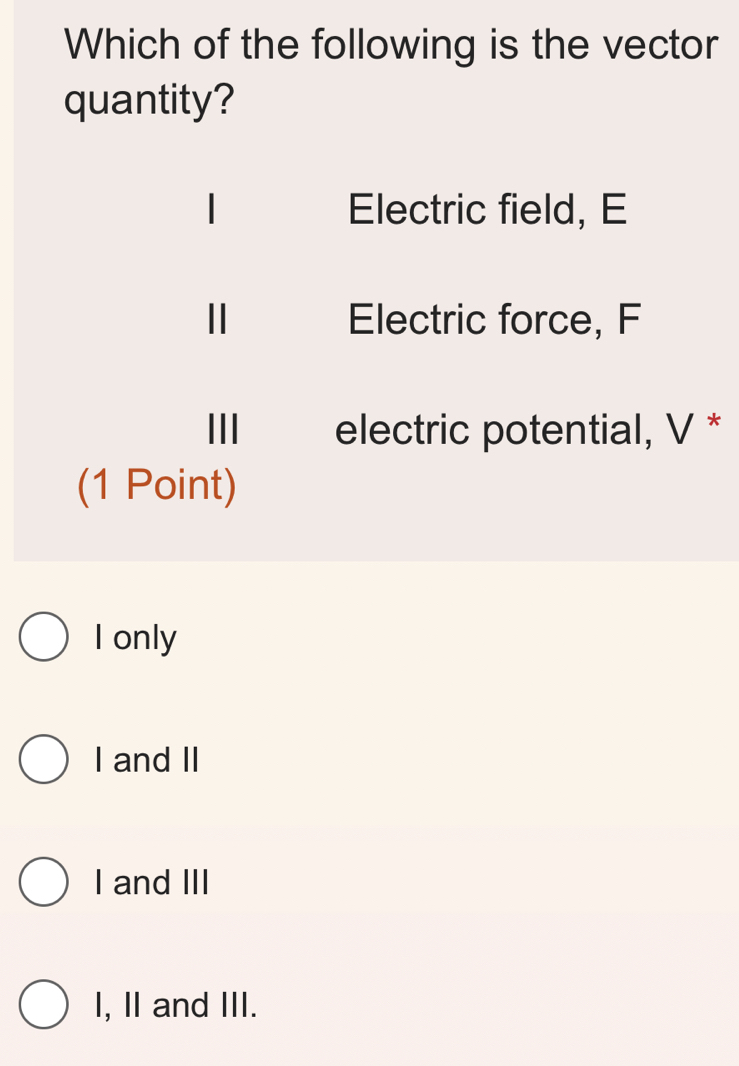Click the "I only" option label
The image size is (739, 1066).
(134, 637)
